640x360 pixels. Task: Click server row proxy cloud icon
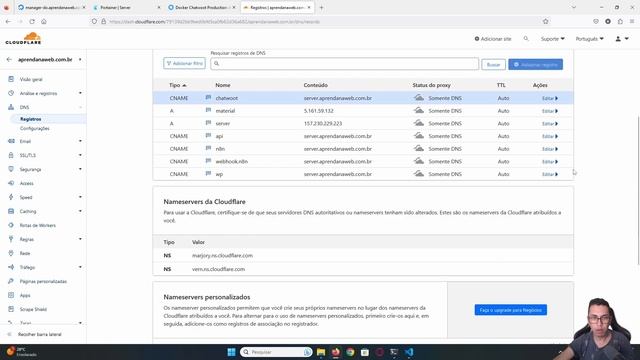pos(419,123)
